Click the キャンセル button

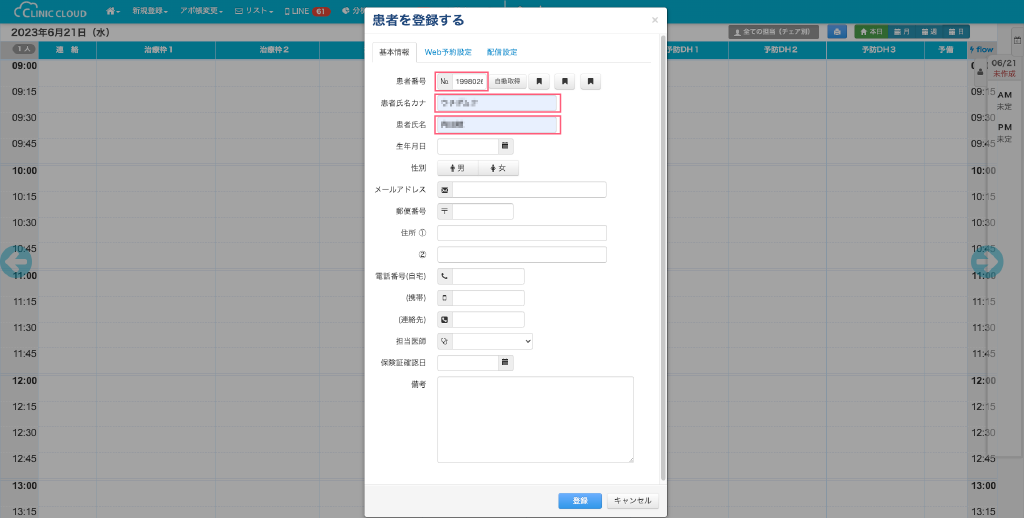[x=632, y=500]
